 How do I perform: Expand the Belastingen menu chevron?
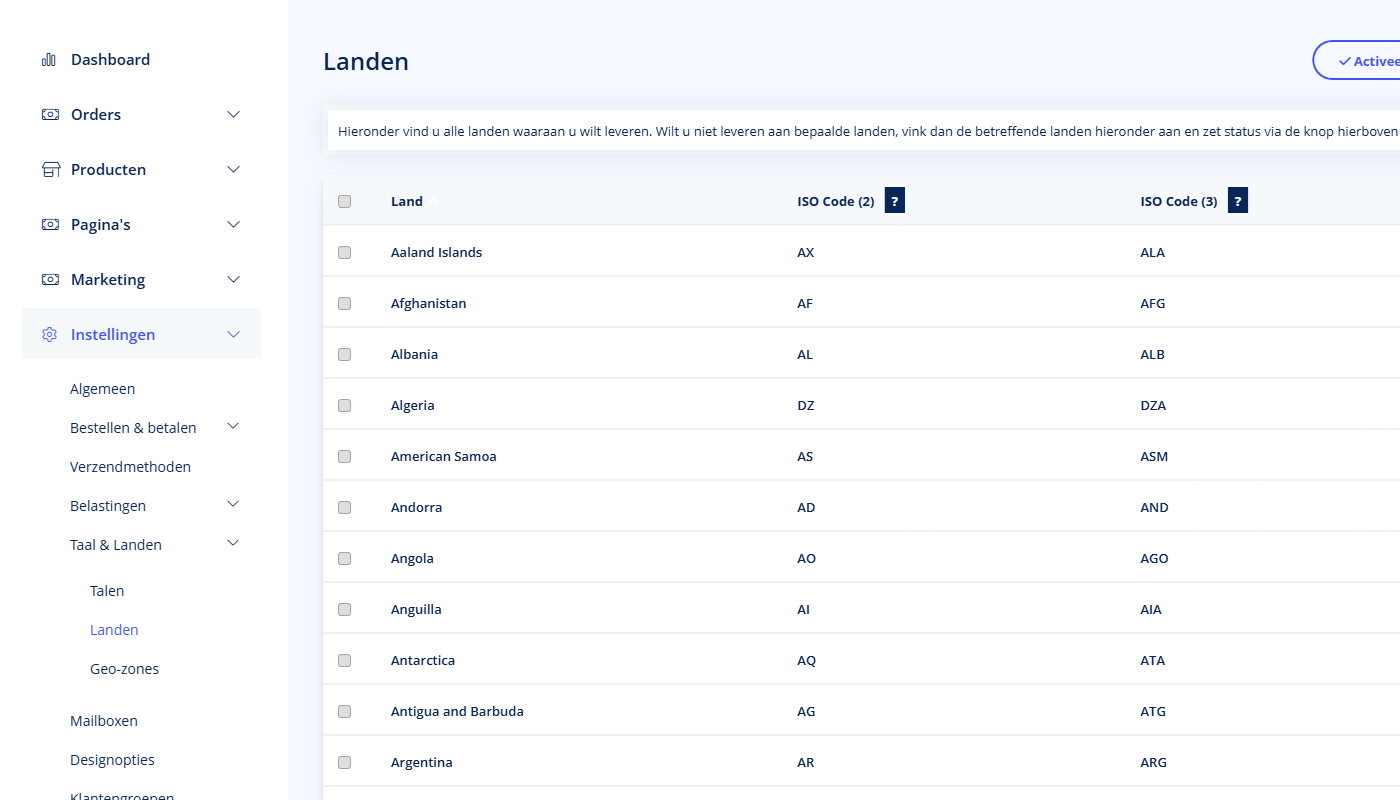coord(232,503)
